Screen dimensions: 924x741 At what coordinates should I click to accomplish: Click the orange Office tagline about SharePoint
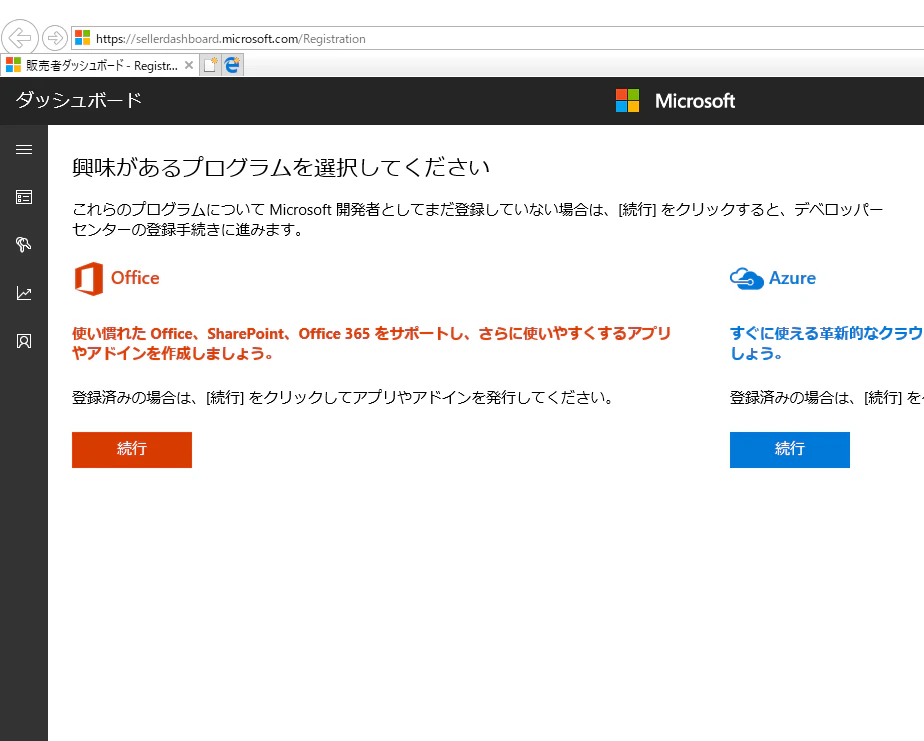372,344
